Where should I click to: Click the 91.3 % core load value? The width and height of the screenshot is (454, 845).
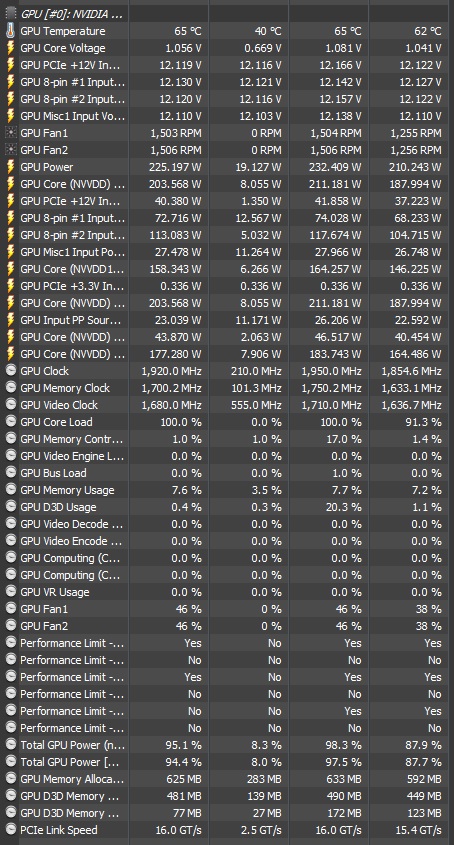click(423, 422)
